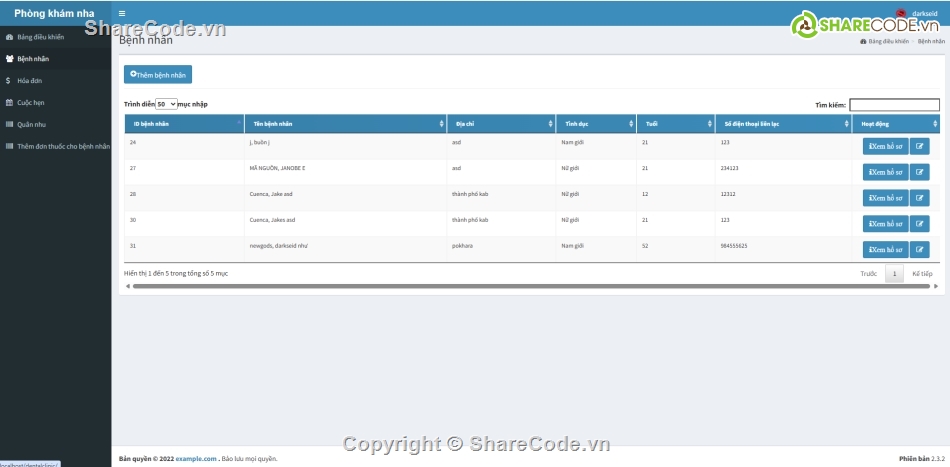Screen dimensions: 950x467
Task: Sort by Tên bệnh nhân column arrow
Action: (x=442, y=124)
